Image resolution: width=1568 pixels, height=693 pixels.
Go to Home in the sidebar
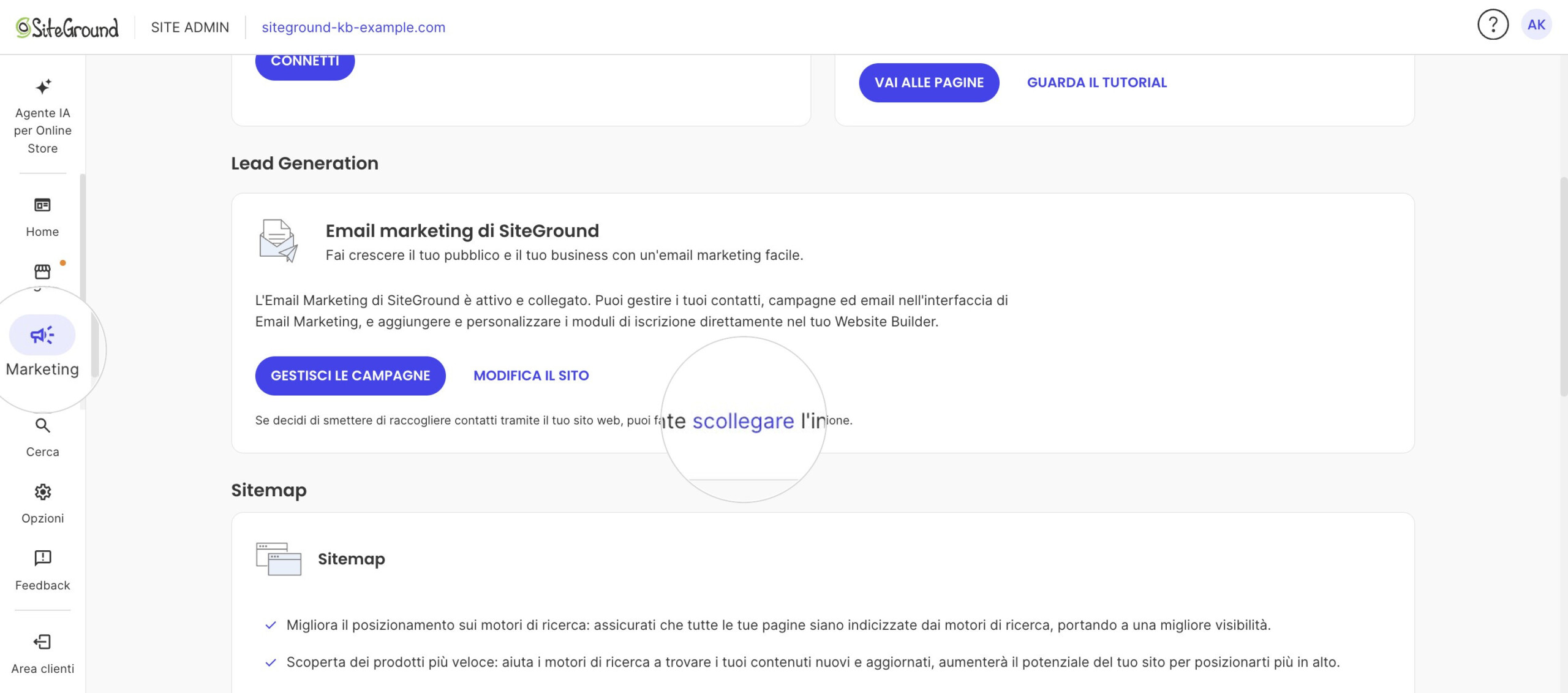pyautogui.click(x=42, y=217)
